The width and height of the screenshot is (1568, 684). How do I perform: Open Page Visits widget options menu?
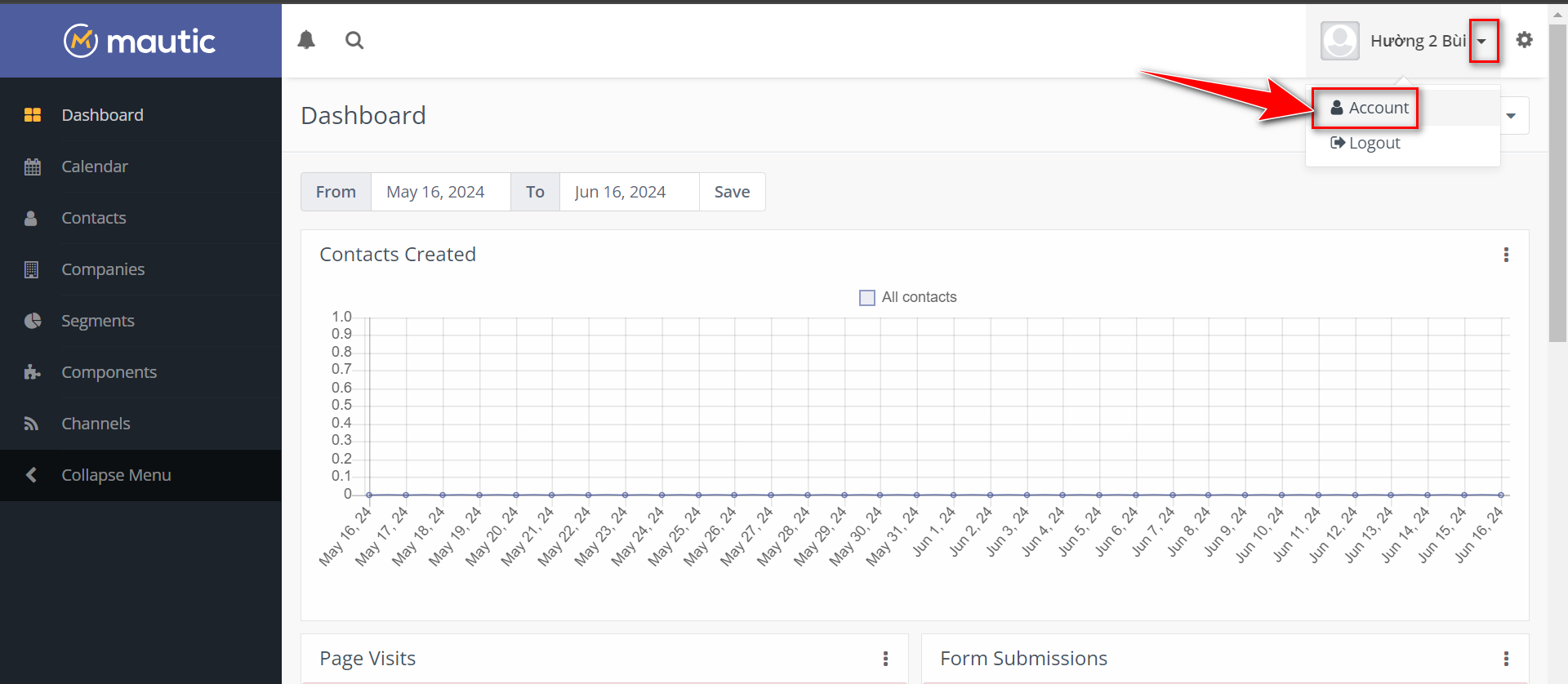coord(885,659)
